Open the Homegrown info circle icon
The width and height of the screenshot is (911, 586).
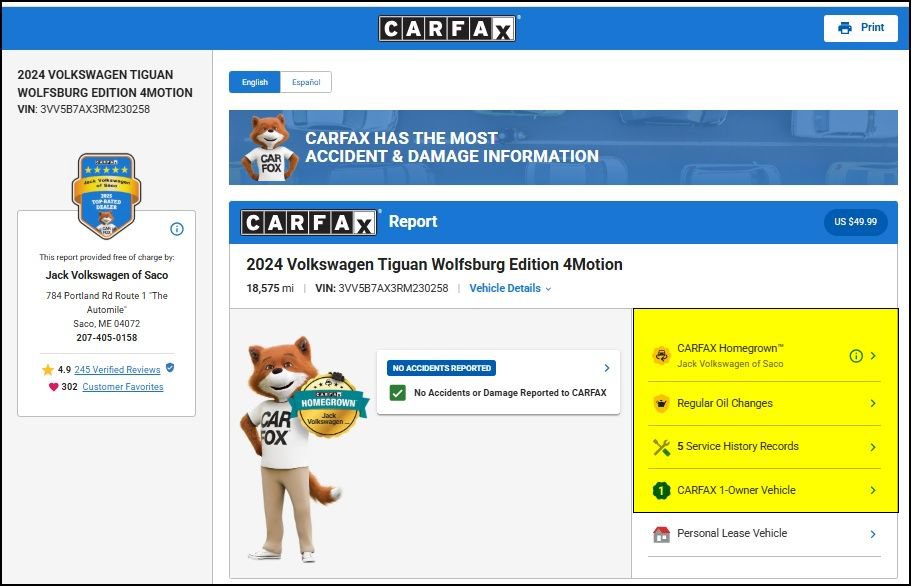coord(856,355)
